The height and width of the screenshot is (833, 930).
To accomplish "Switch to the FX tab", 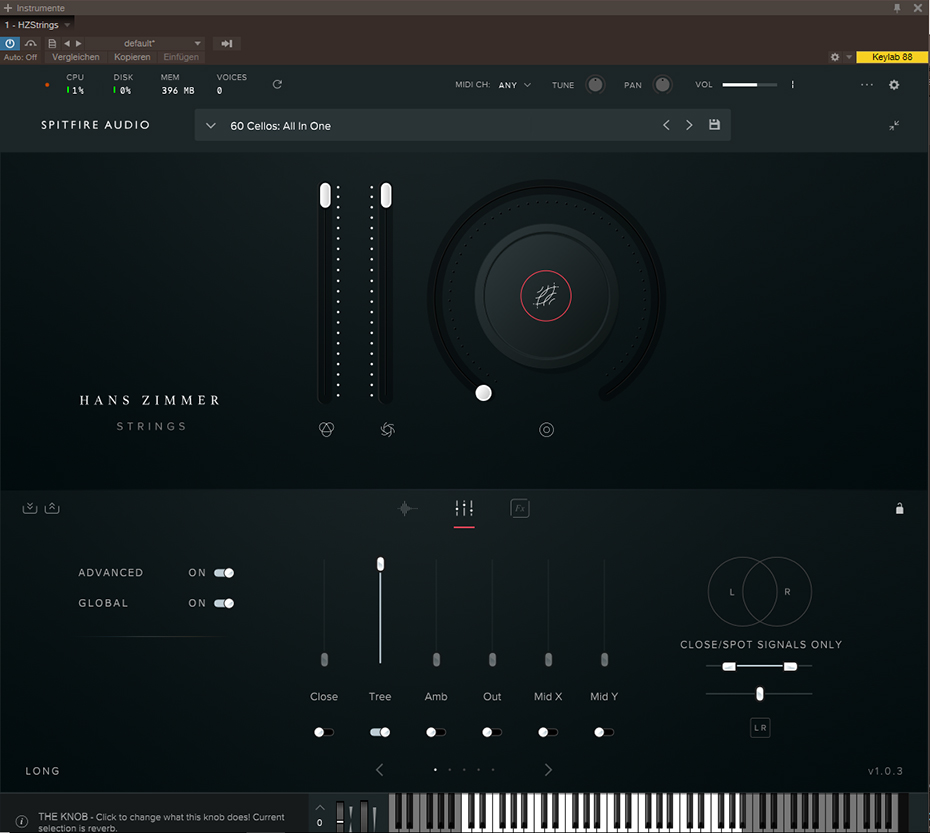I will click(x=520, y=508).
